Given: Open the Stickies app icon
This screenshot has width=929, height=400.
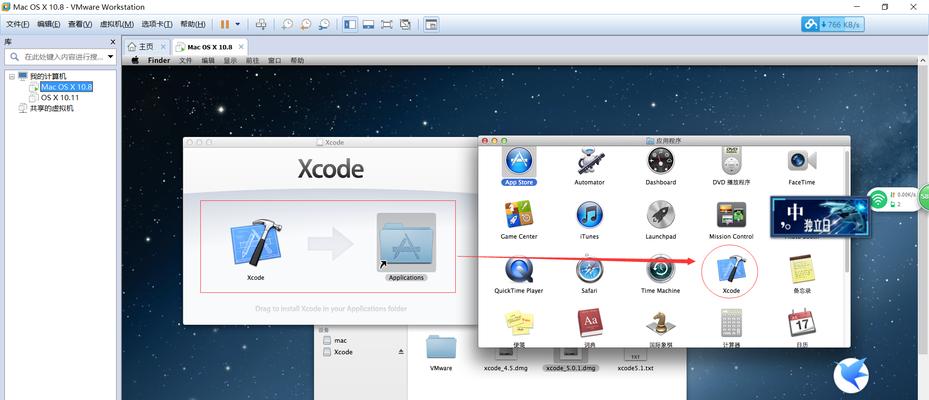Looking at the screenshot, I should (519, 324).
